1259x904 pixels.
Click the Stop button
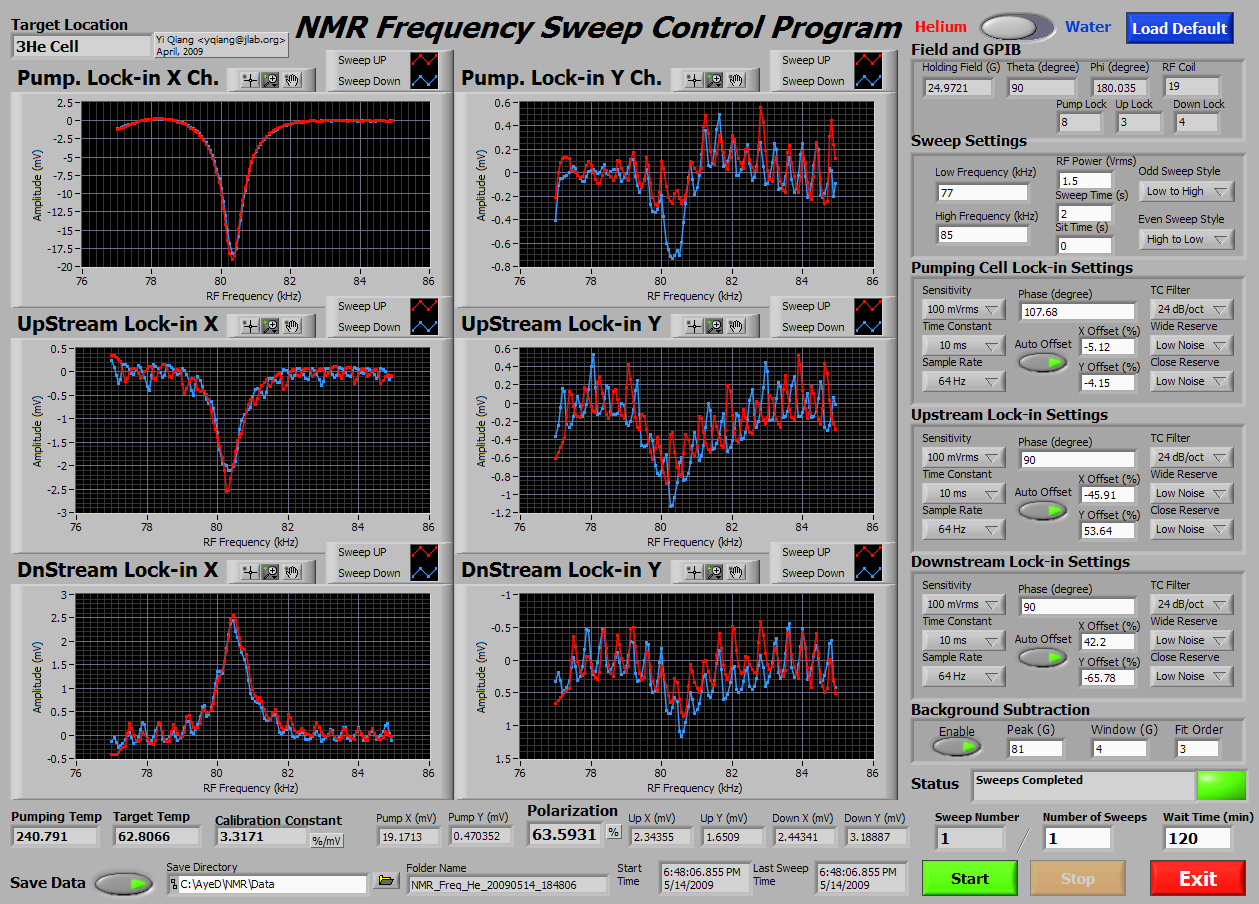tap(1077, 878)
